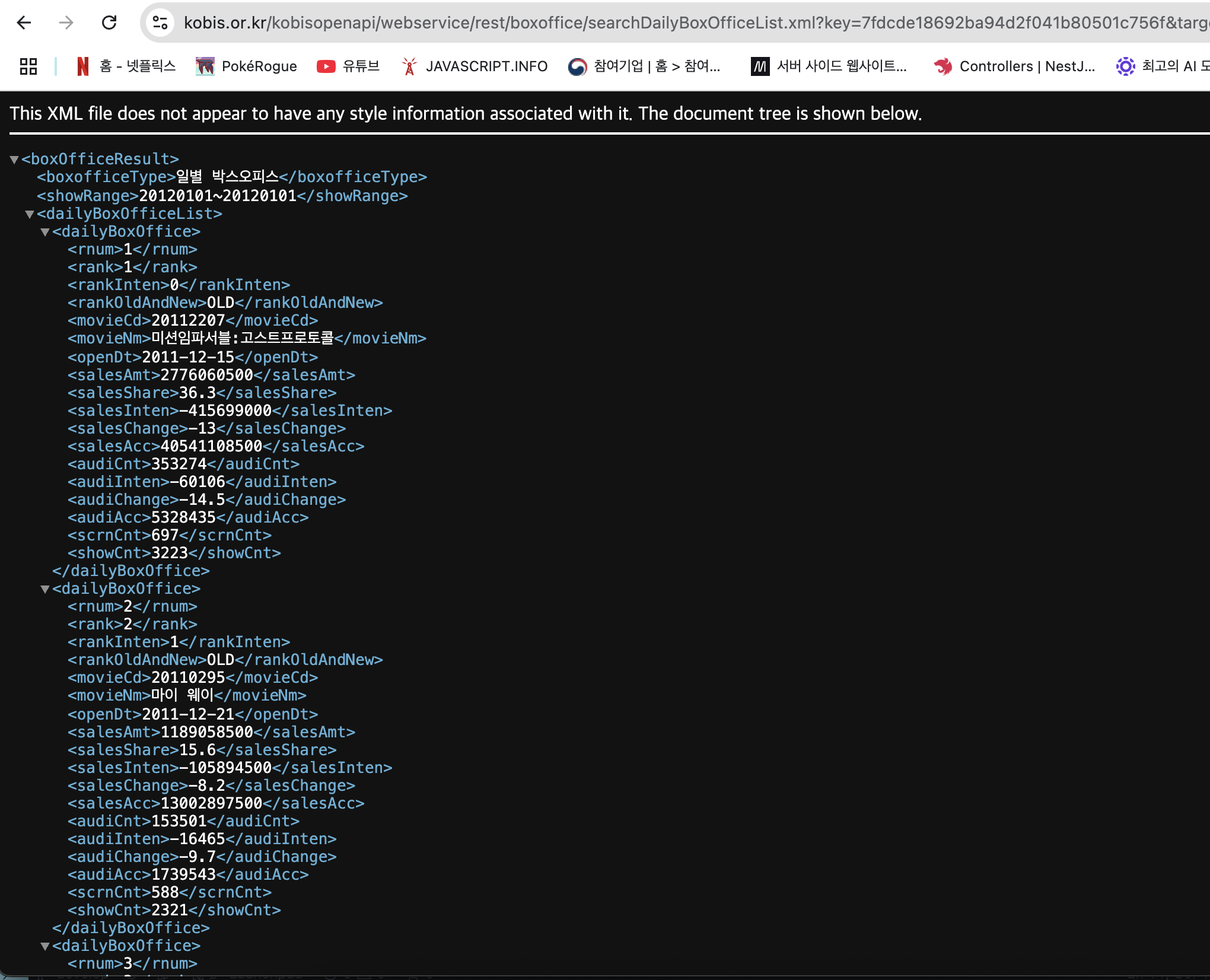Open site information icon in address bar

pos(160,23)
